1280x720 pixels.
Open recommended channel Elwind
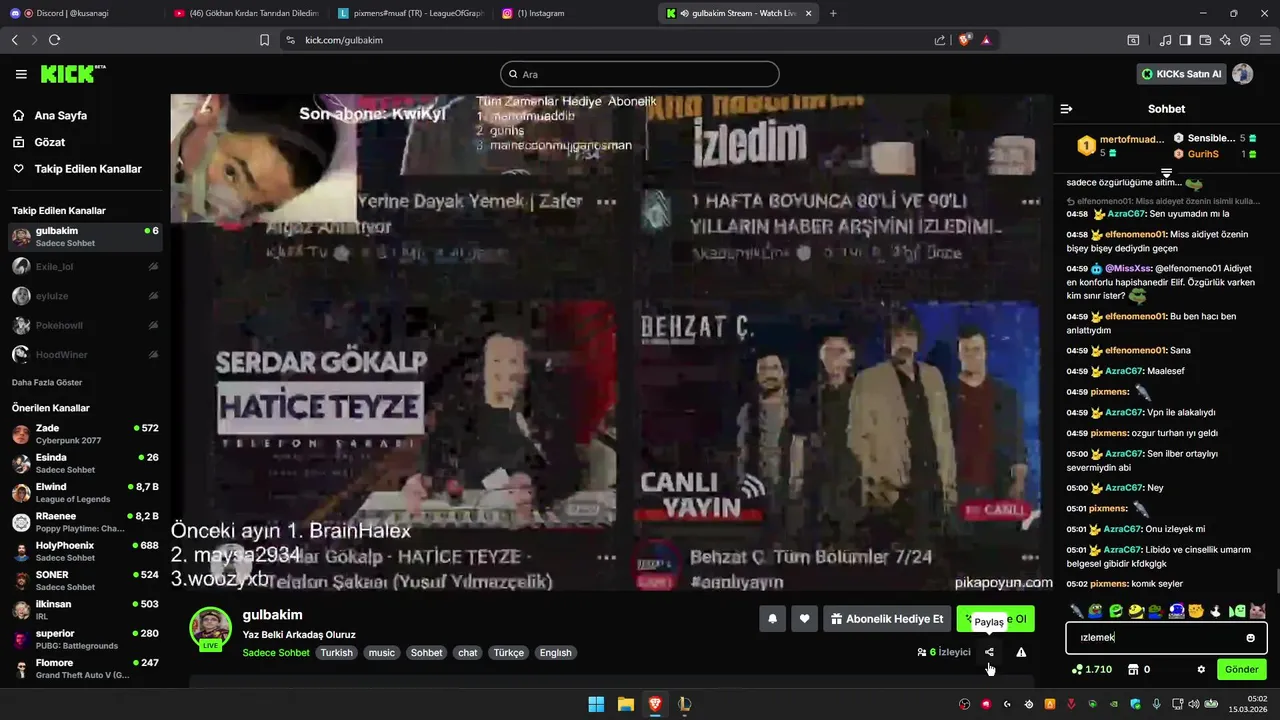point(85,493)
